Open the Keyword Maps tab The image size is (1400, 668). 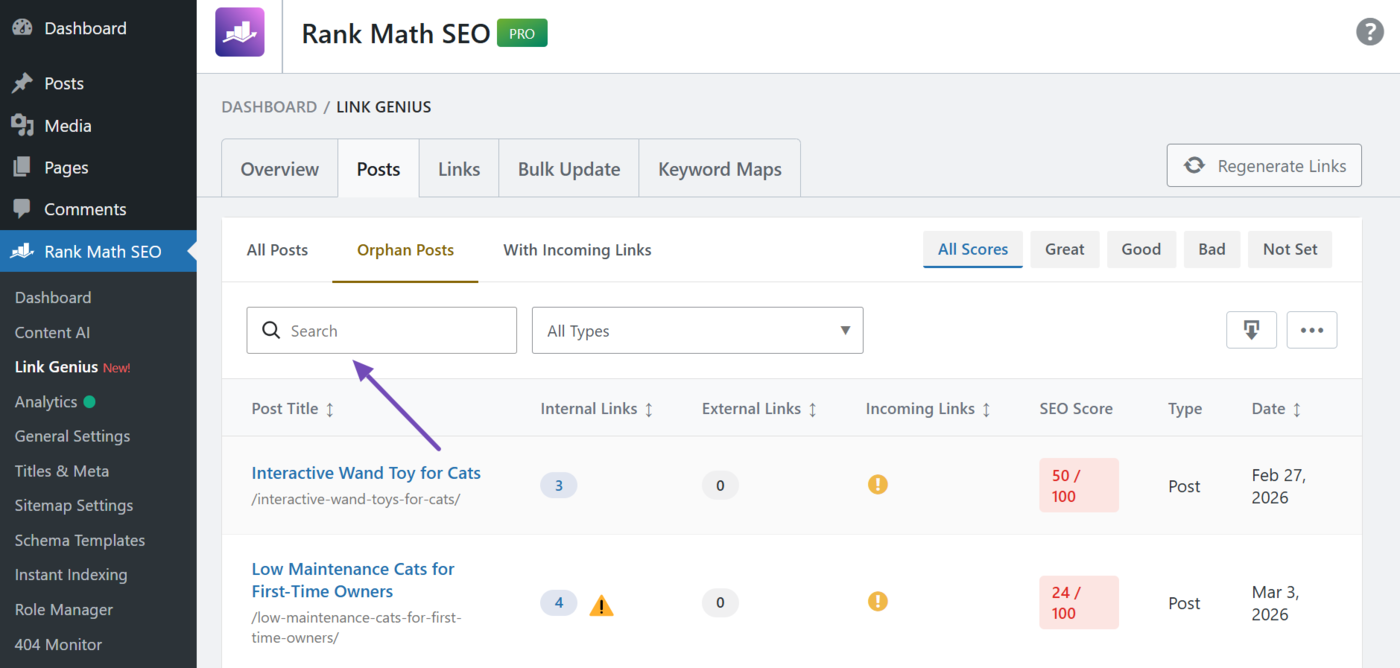[720, 169]
